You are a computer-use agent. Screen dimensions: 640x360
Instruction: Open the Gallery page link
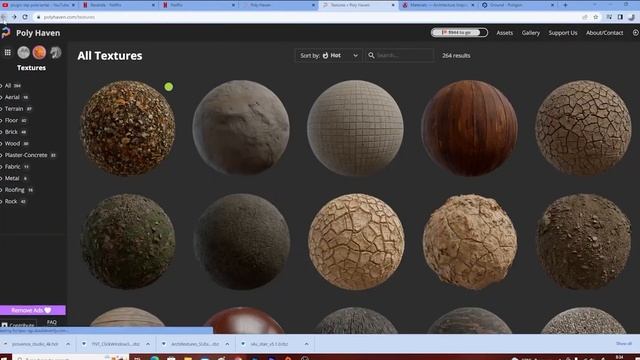click(x=531, y=33)
